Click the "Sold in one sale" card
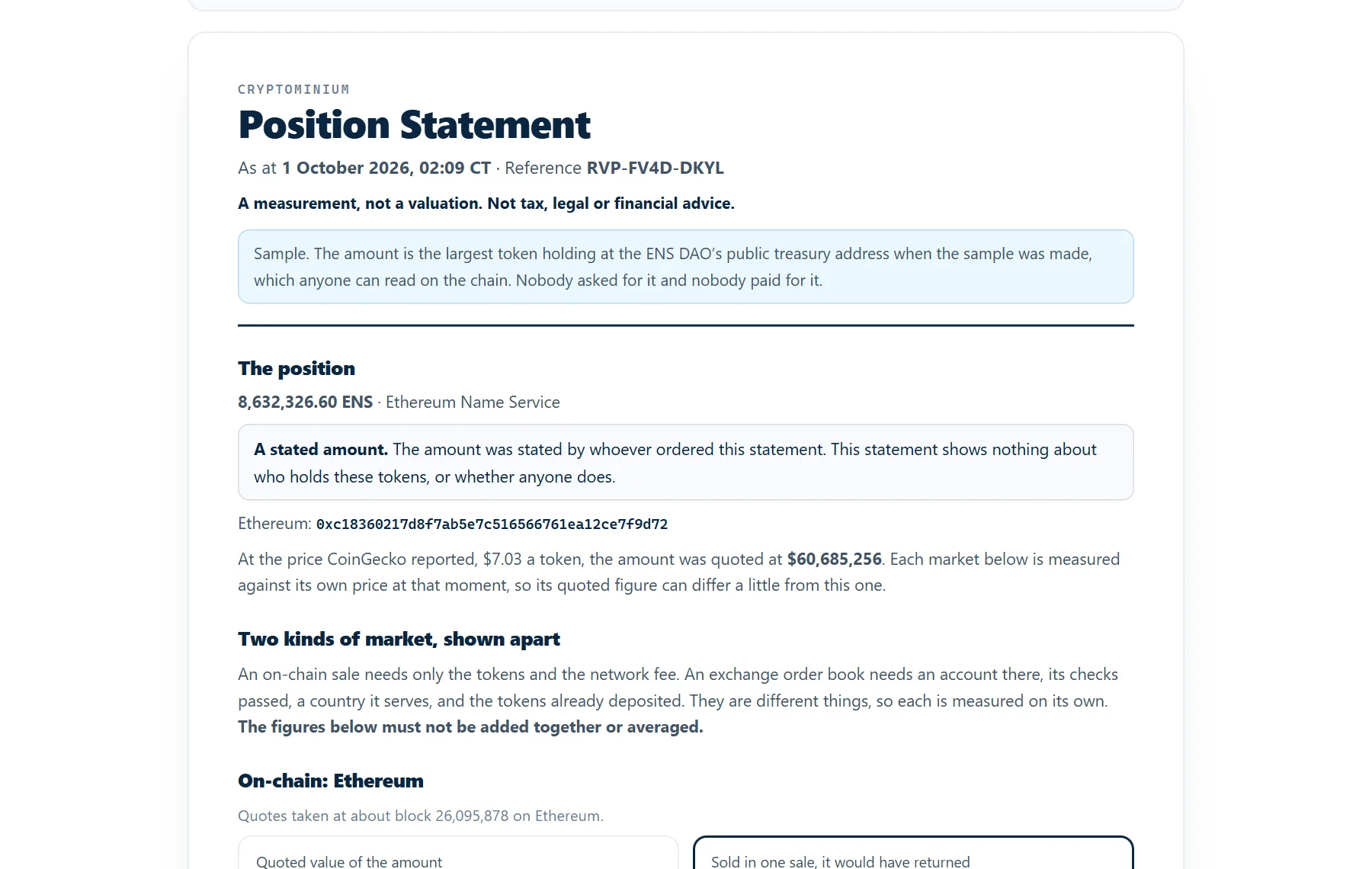Viewport: 1372px width, 869px height. pos(913,853)
